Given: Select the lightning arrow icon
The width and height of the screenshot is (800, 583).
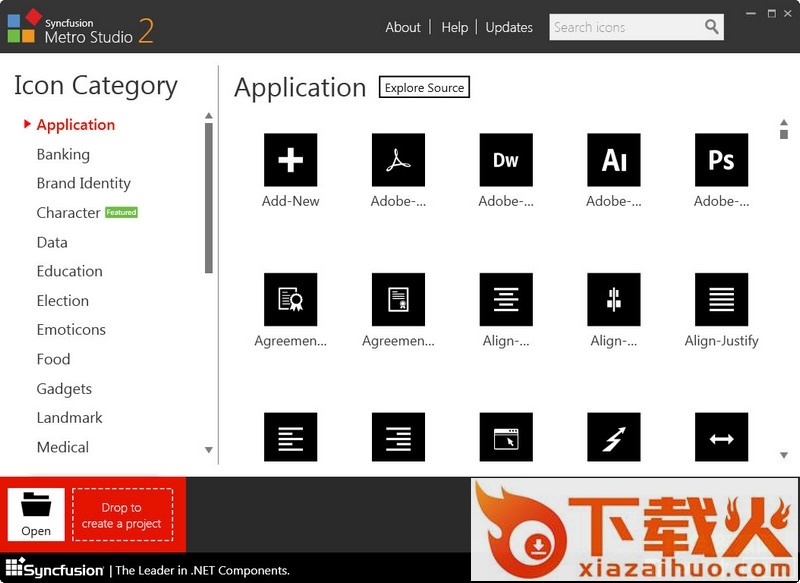Looking at the screenshot, I should click(x=613, y=437).
